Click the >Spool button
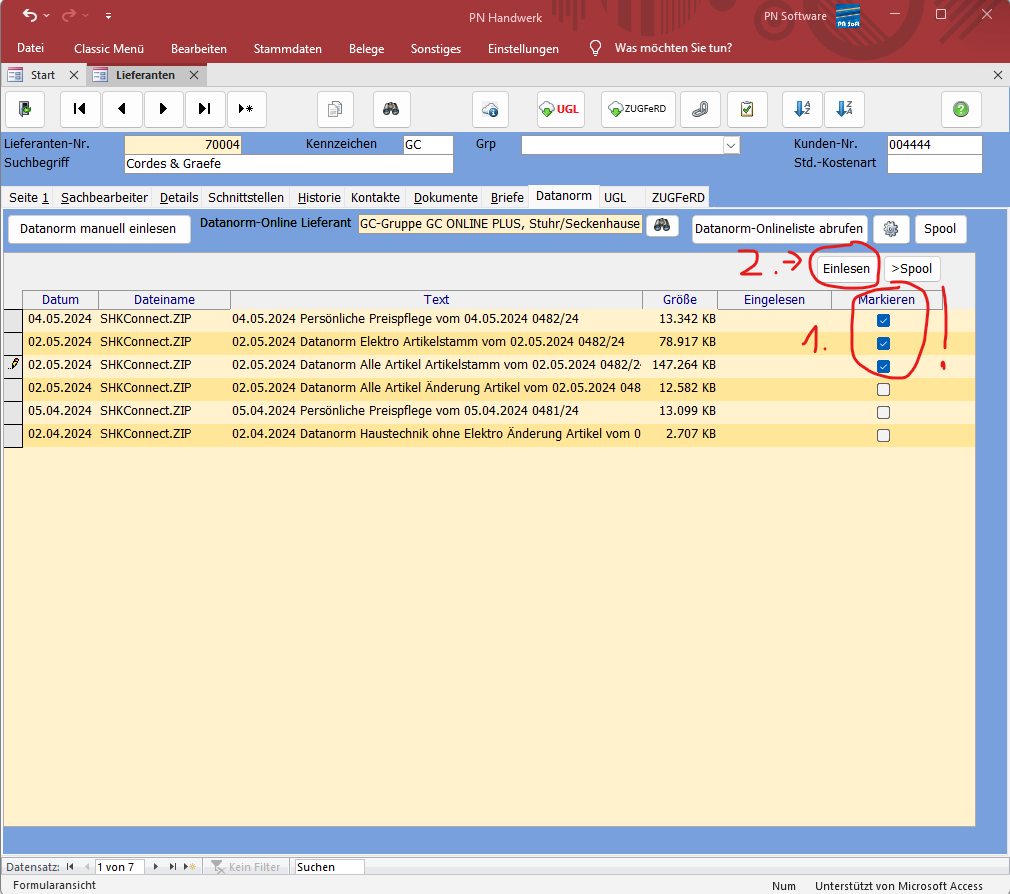This screenshot has width=1010, height=894. click(911, 269)
